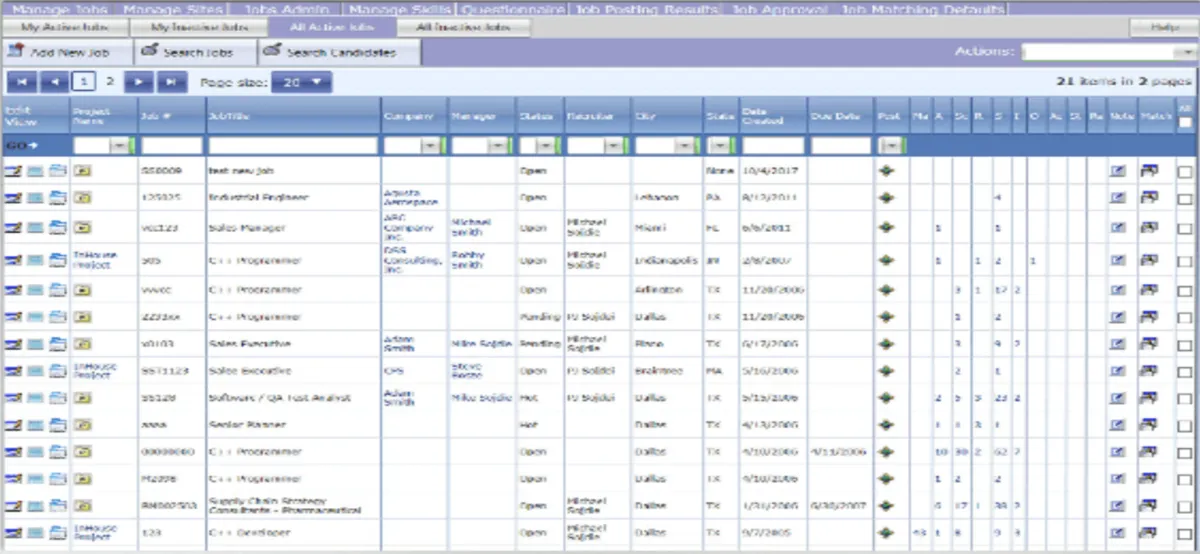Click the edit icon for Senior Planner row
This screenshot has height=554, width=1200.
coord(13,425)
